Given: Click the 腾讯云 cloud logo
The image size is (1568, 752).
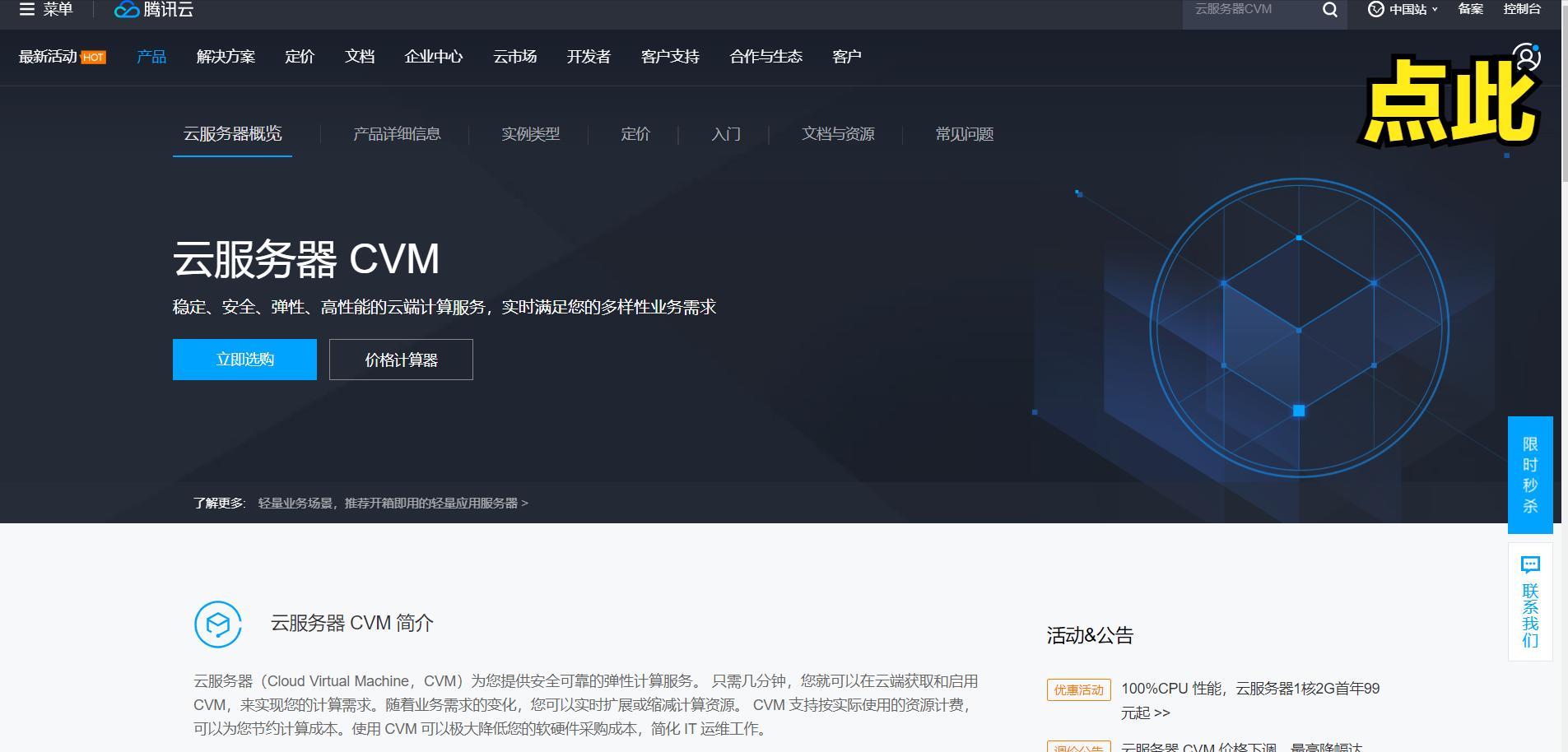Looking at the screenshot, I should [x=154, y=10].
